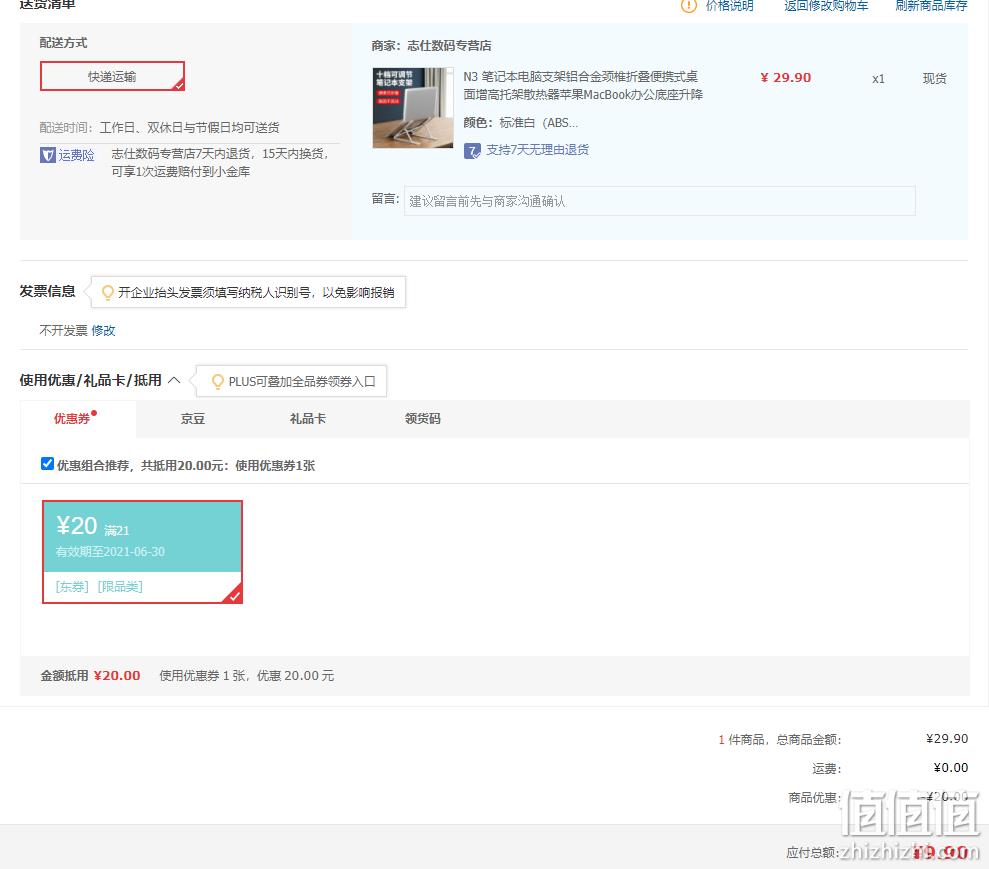
Task: Click the 运费险 shield icon
Action: coord(47,155)
